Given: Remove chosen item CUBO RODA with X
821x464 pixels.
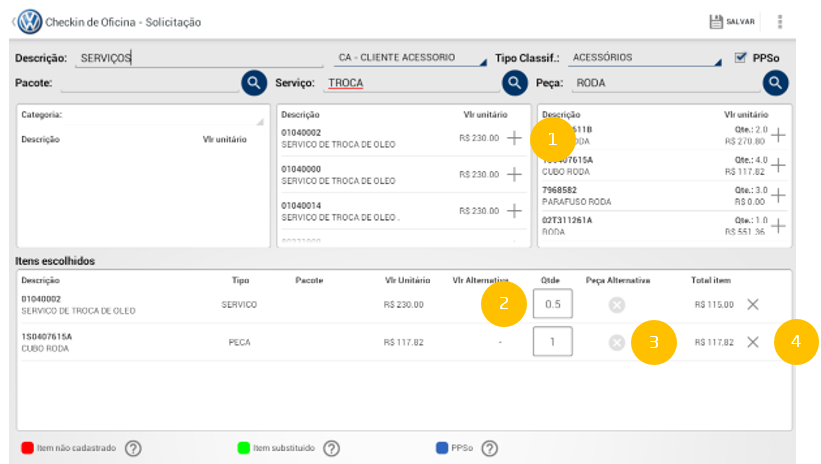Looking at the screenshot, I should (753, 342).
